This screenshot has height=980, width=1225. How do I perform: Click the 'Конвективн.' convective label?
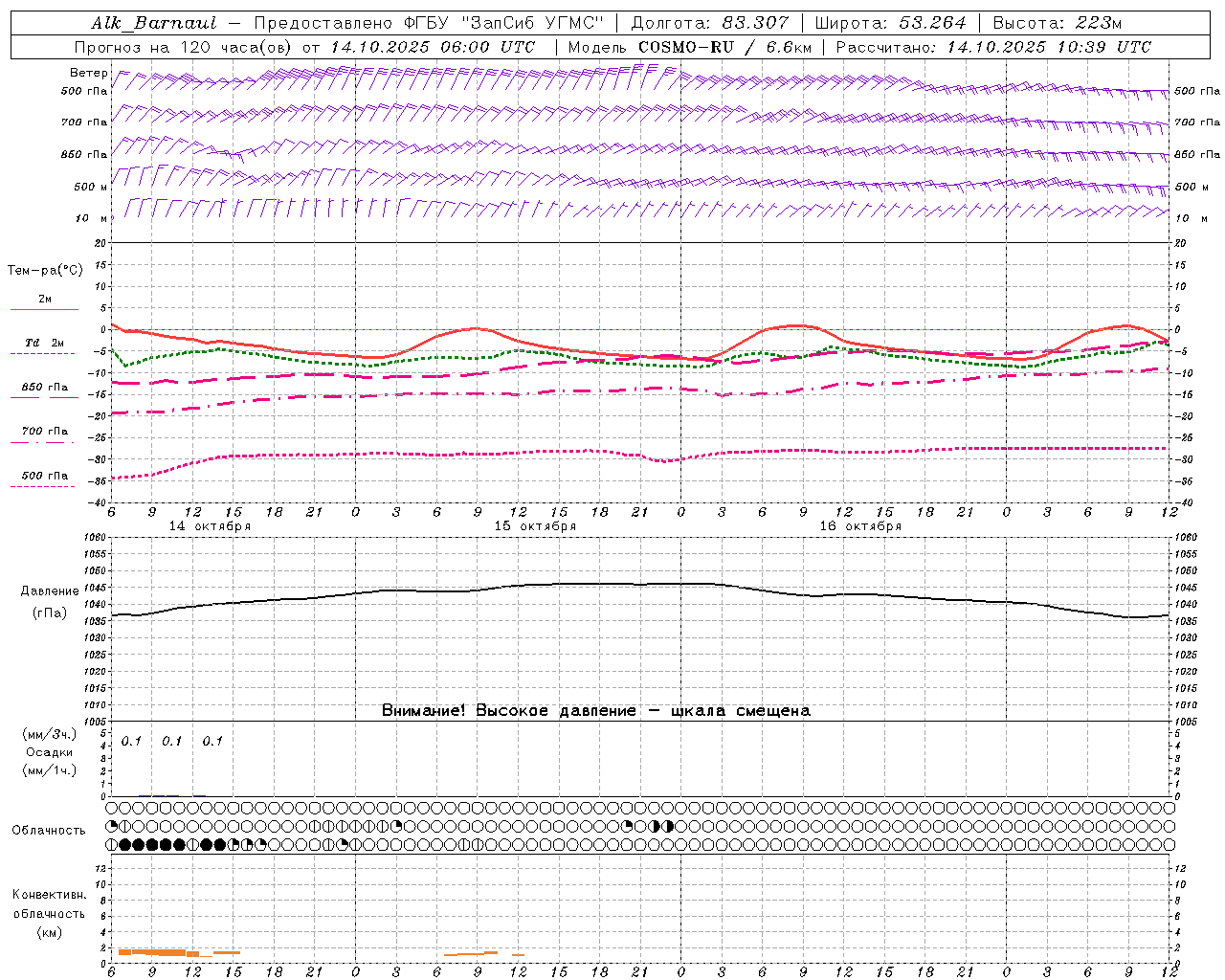click(49, 895)
